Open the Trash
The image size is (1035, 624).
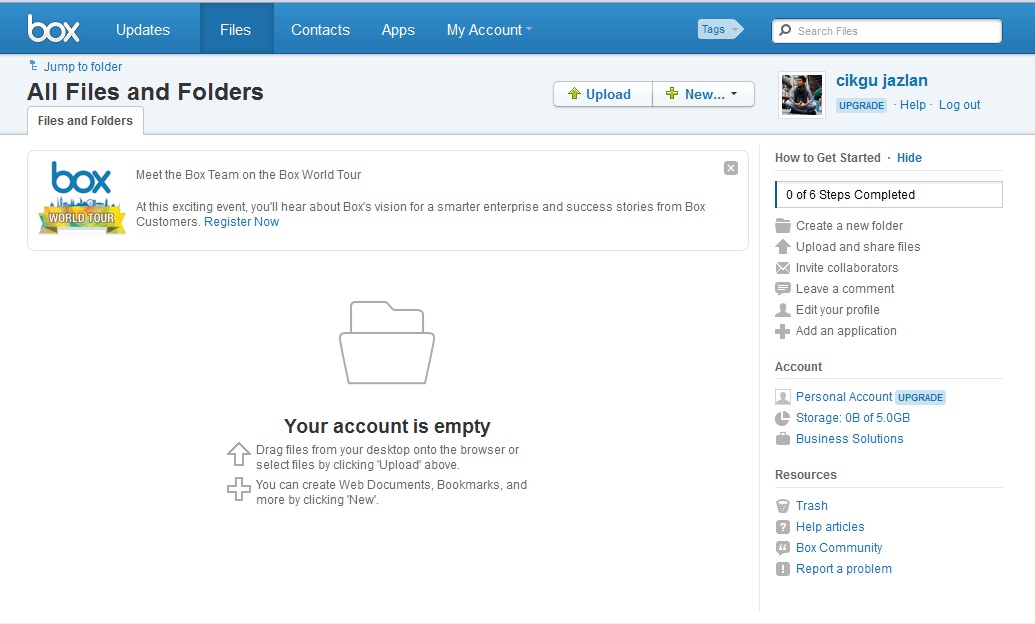tap(812, 505)
